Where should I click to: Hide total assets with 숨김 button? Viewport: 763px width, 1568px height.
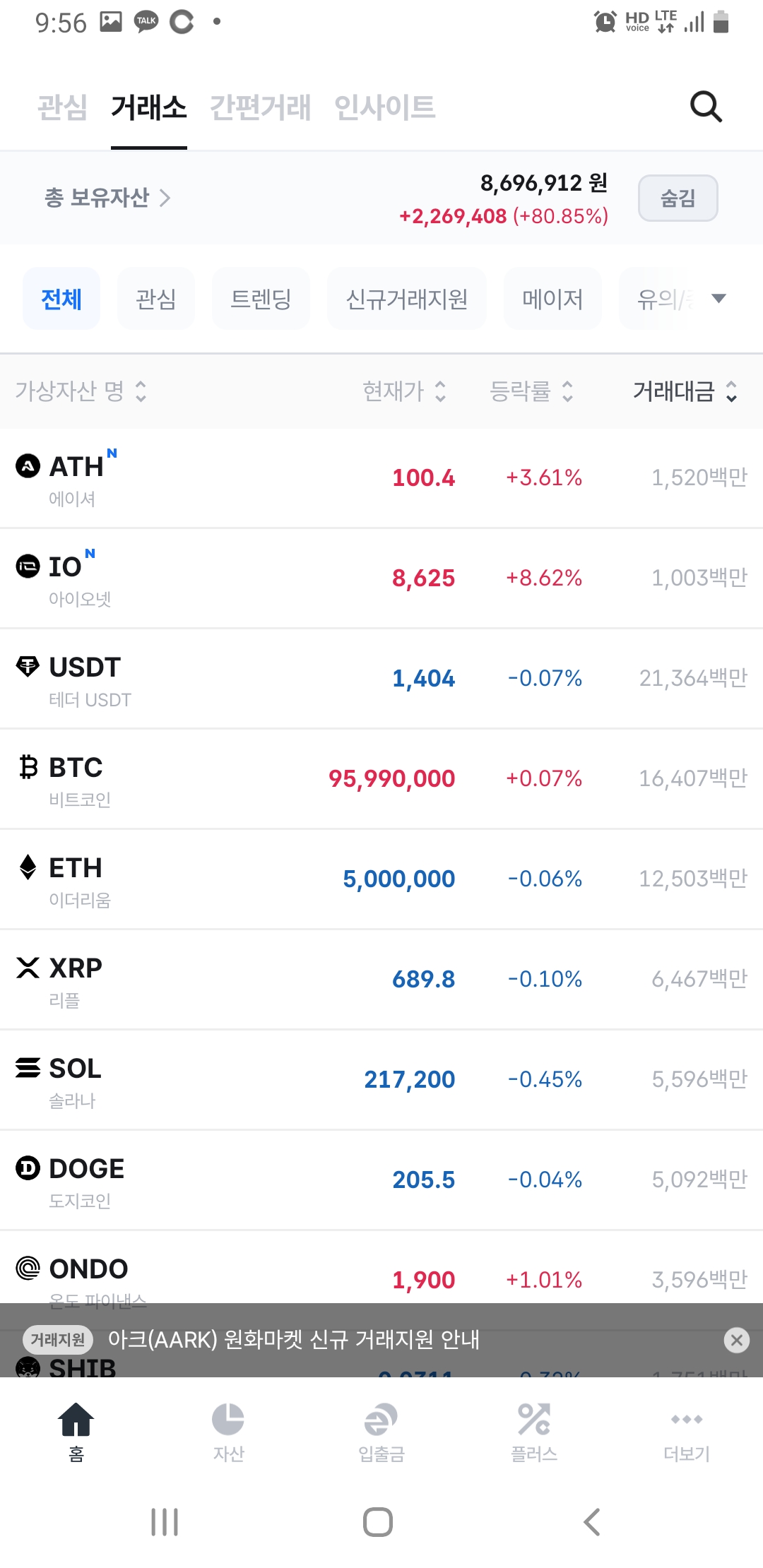[678, 198]
